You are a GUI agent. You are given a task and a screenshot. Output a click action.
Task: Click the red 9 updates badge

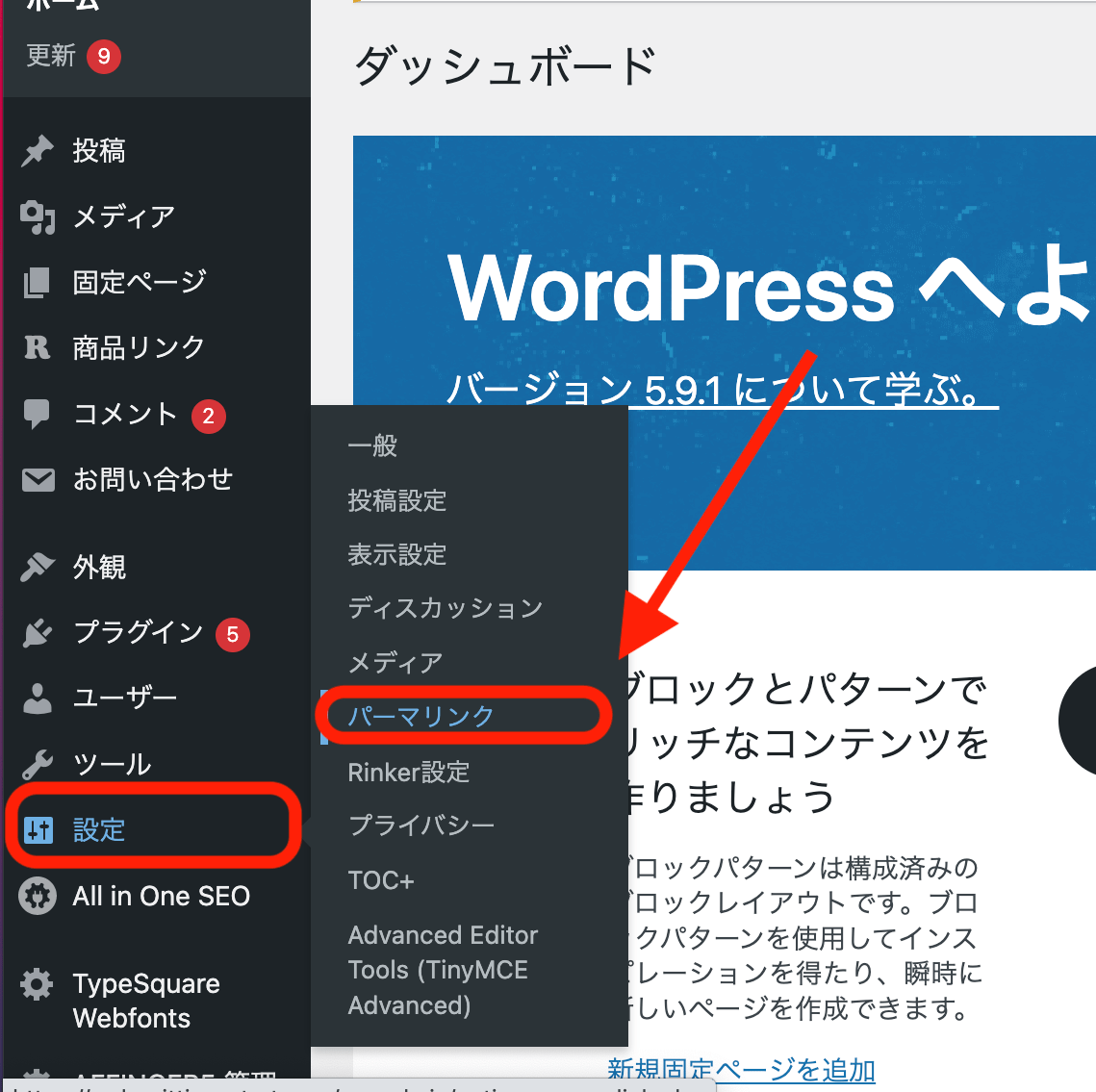(104, 56)
